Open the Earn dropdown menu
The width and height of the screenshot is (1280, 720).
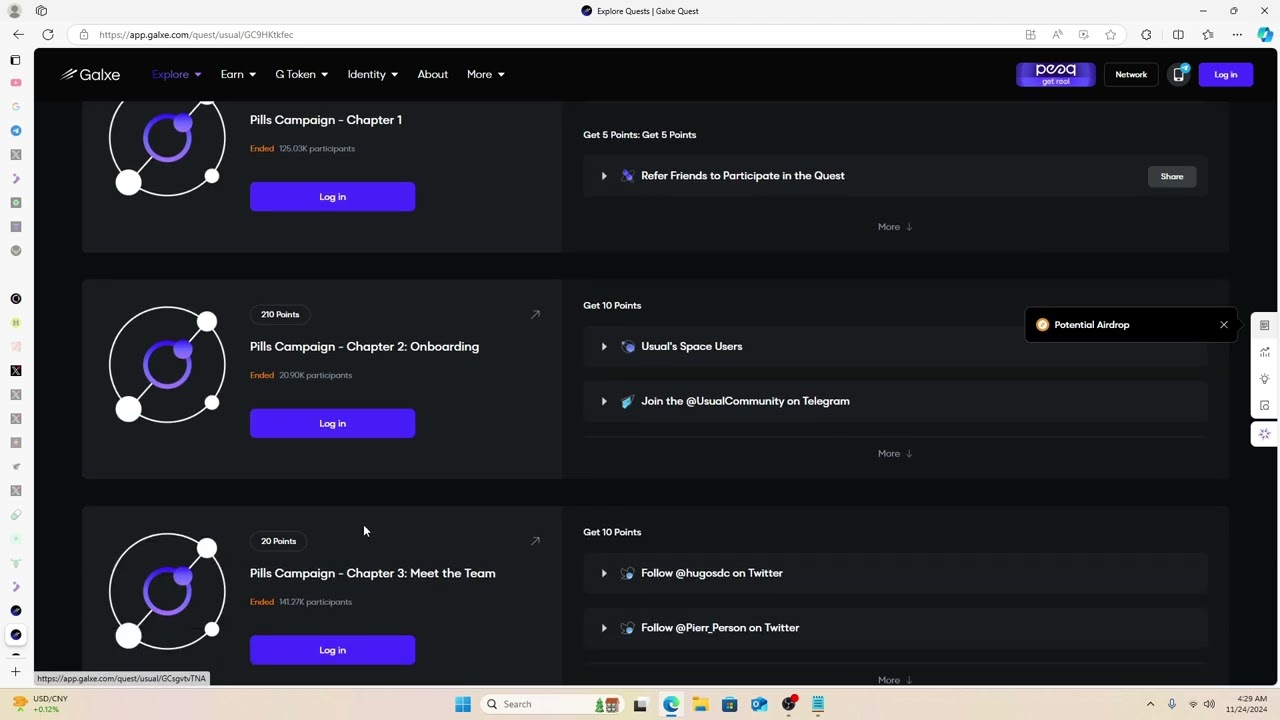tap(238, 75)
